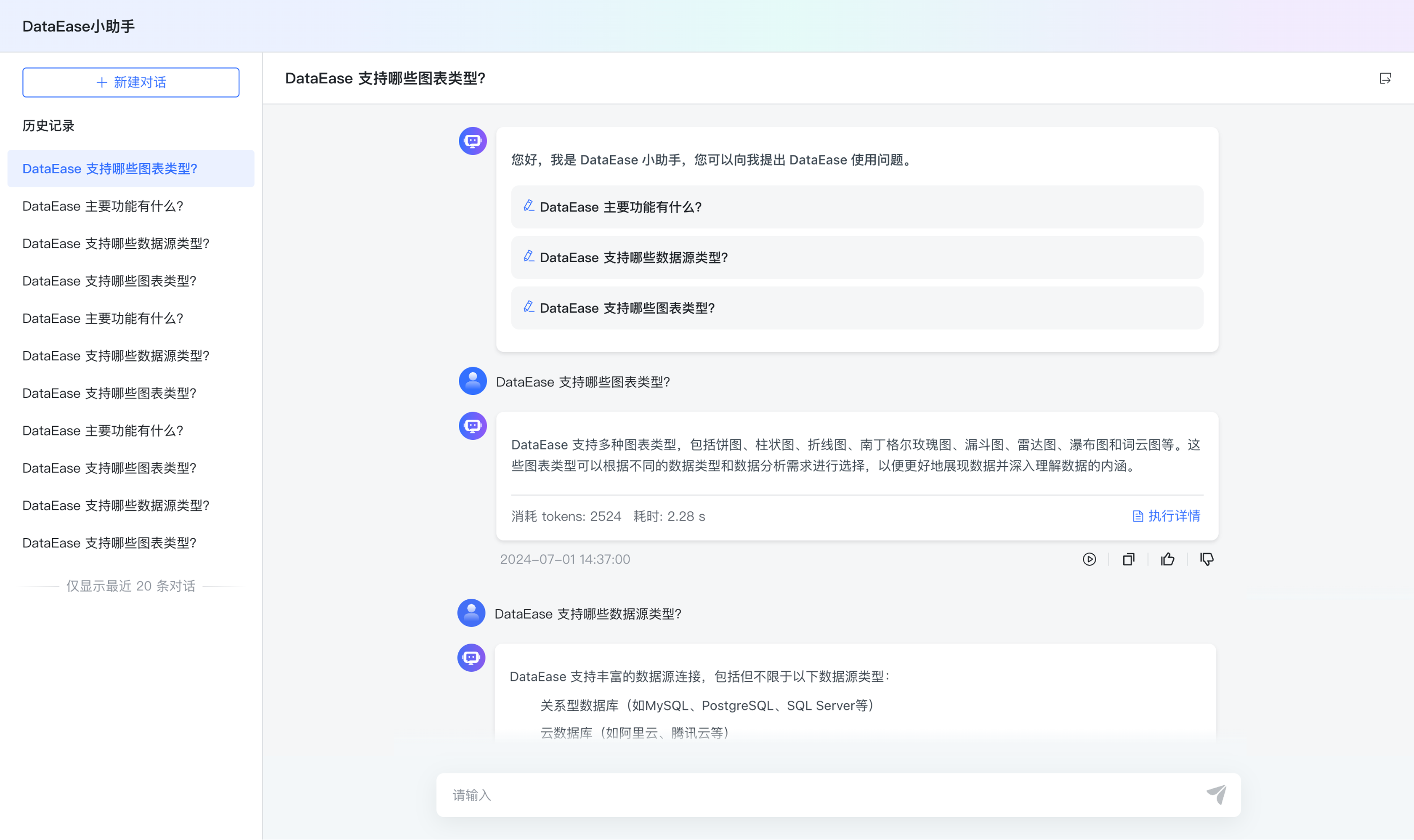Image resolution: width=1414 pixels, height=840 pixels.
Task: Click the 新建对话 button to start new chat
Action: pos(131,82)
